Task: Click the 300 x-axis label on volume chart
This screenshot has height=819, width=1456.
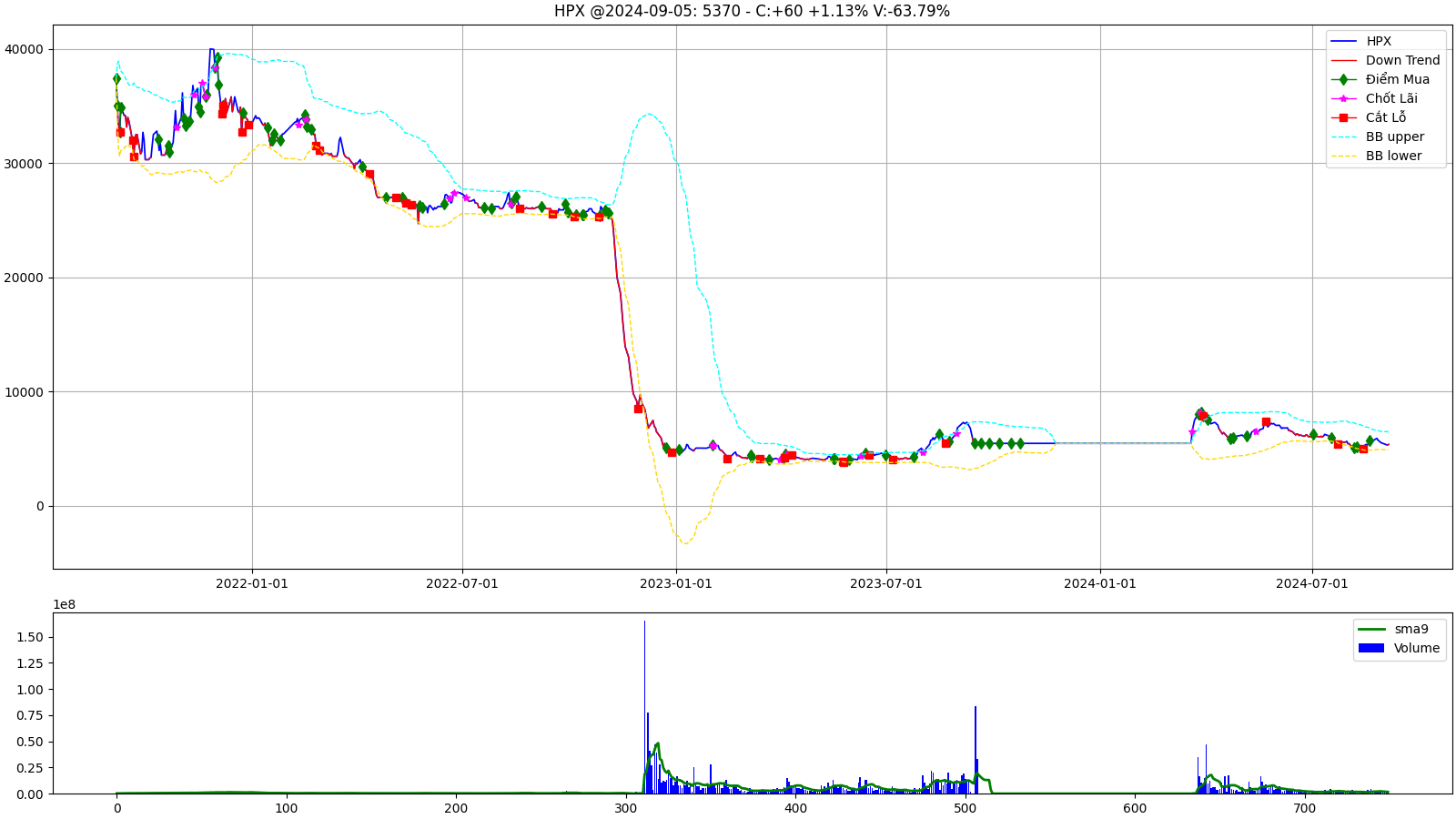Action: click(x=625, y=808)
